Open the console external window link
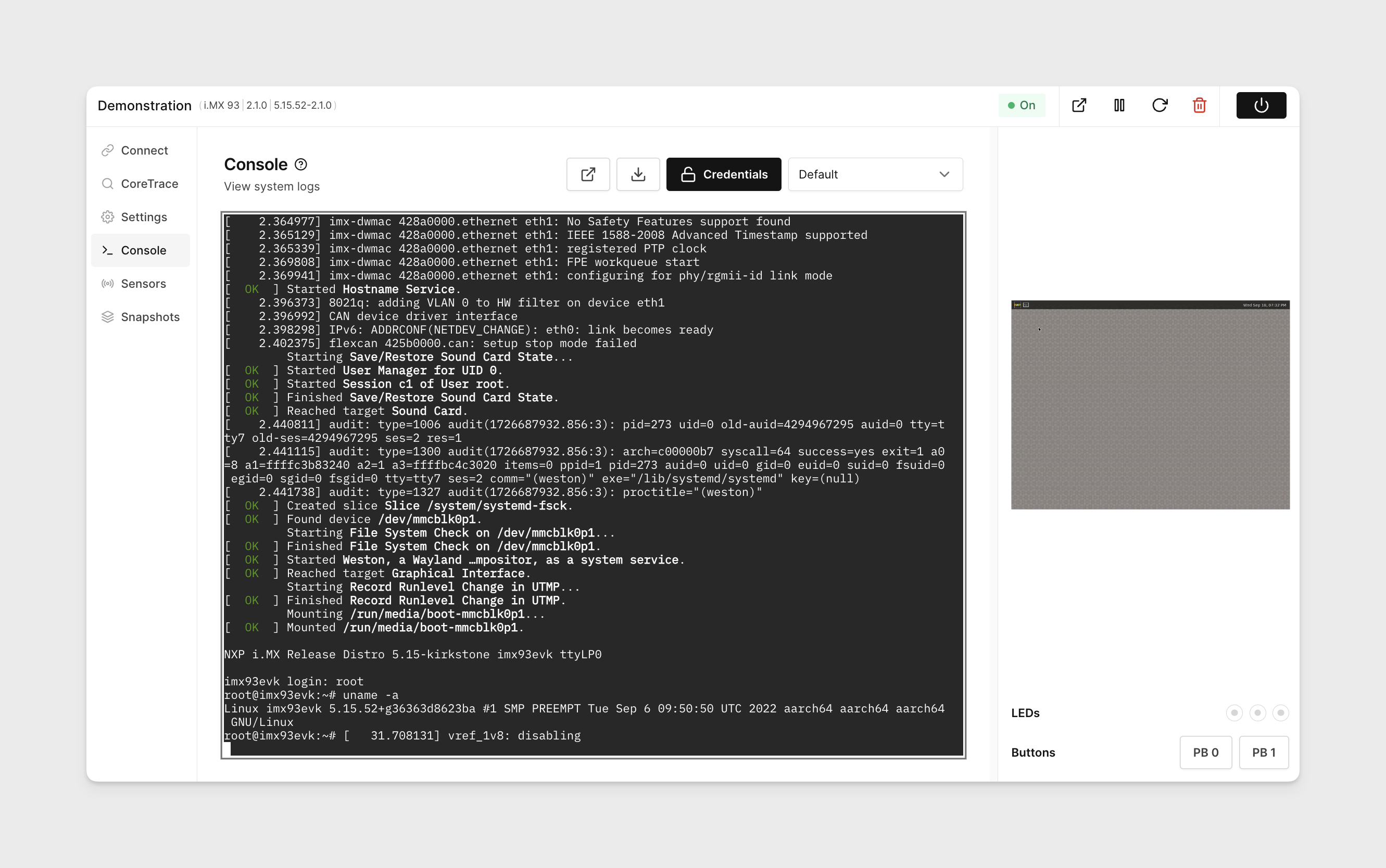This screenshot has height=868, width=1386. point(587,174)
